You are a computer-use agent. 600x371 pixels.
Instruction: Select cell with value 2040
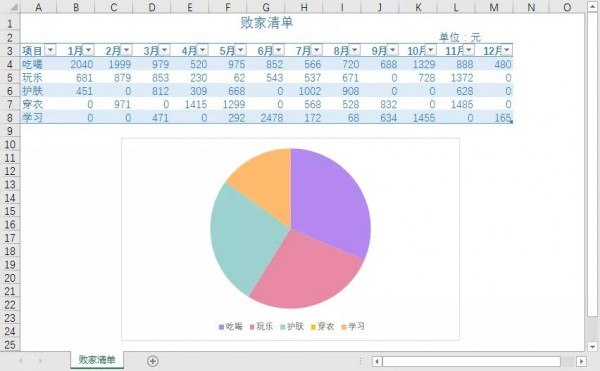tap(76, 64)
